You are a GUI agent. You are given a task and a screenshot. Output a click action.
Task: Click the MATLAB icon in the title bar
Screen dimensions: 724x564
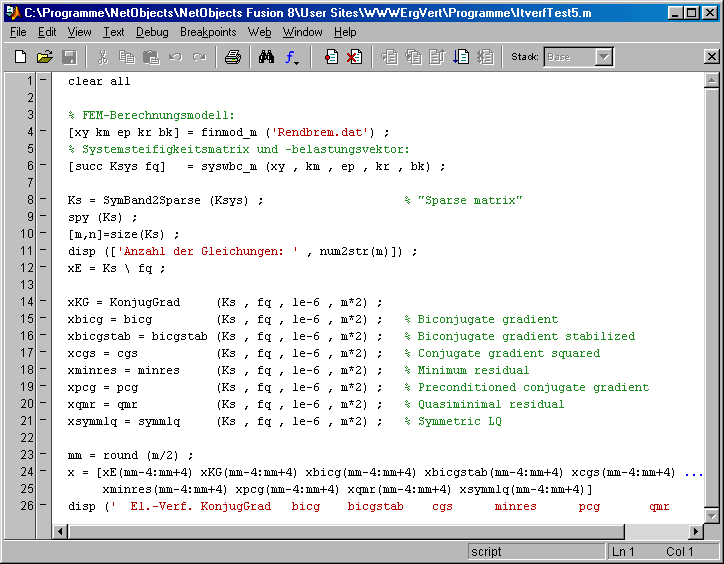13,12
